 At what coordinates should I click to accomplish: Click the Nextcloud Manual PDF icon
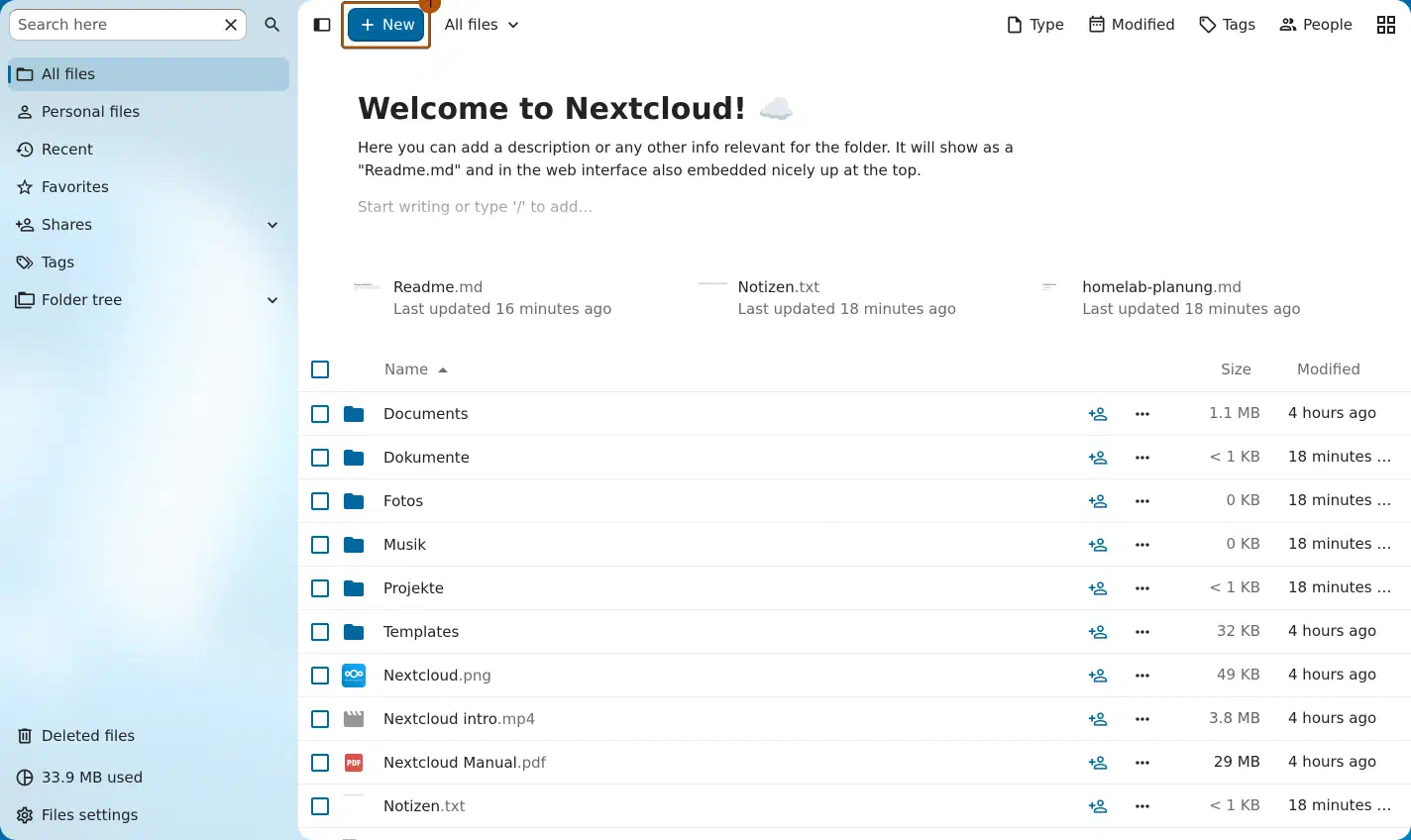pyautogui.click(x=354, y=763)
